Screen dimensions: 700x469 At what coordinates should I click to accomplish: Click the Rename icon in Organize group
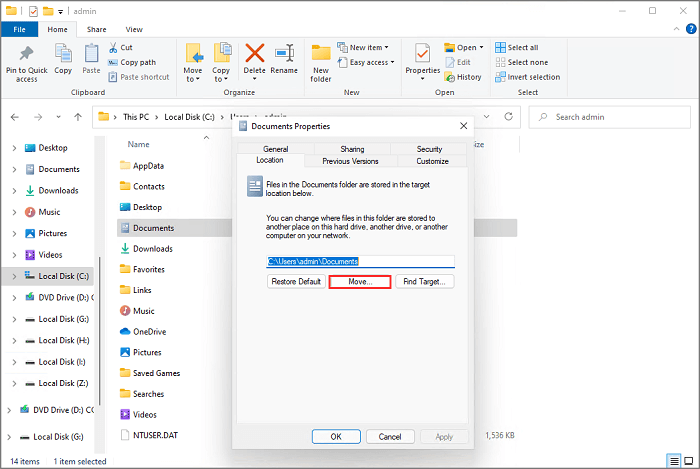[284, 56]
